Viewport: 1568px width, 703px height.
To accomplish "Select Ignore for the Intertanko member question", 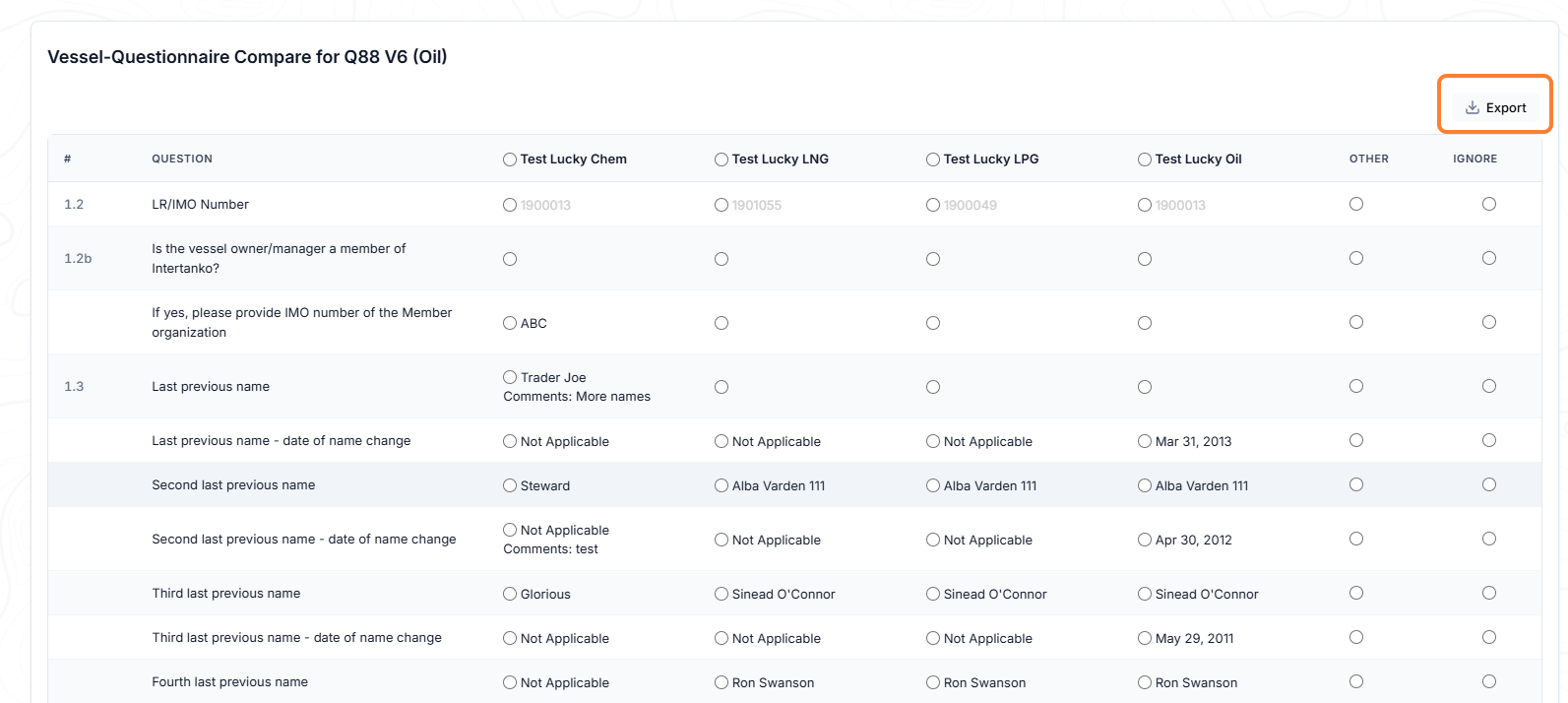I will point(1489,258).
